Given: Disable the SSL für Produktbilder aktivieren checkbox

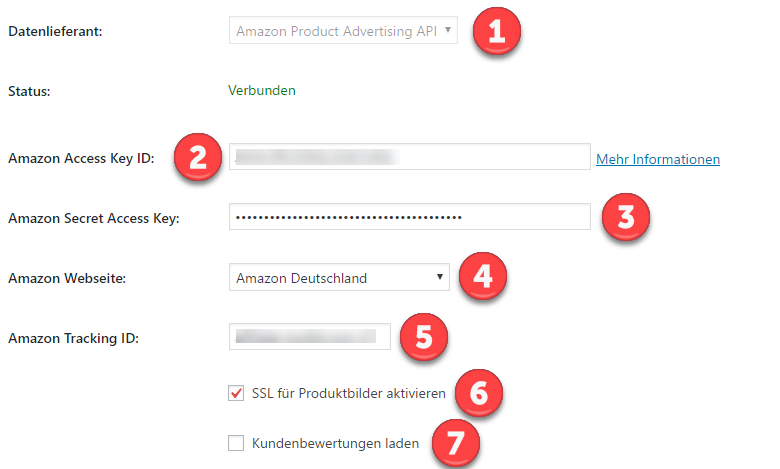Looking at the screenshot, I should pos(236,394).
